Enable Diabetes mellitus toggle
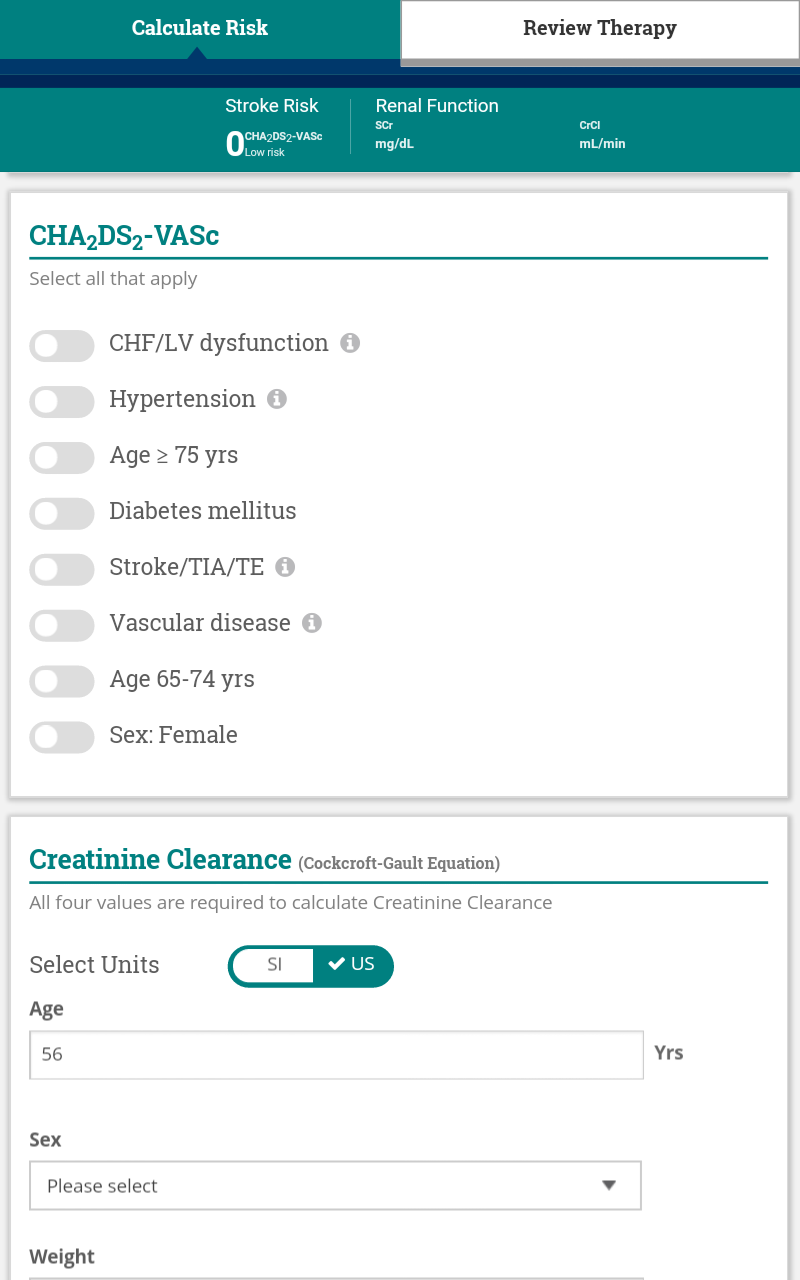Image resolution: width=800 pixels, height=1280 pixels. [62, 514]
